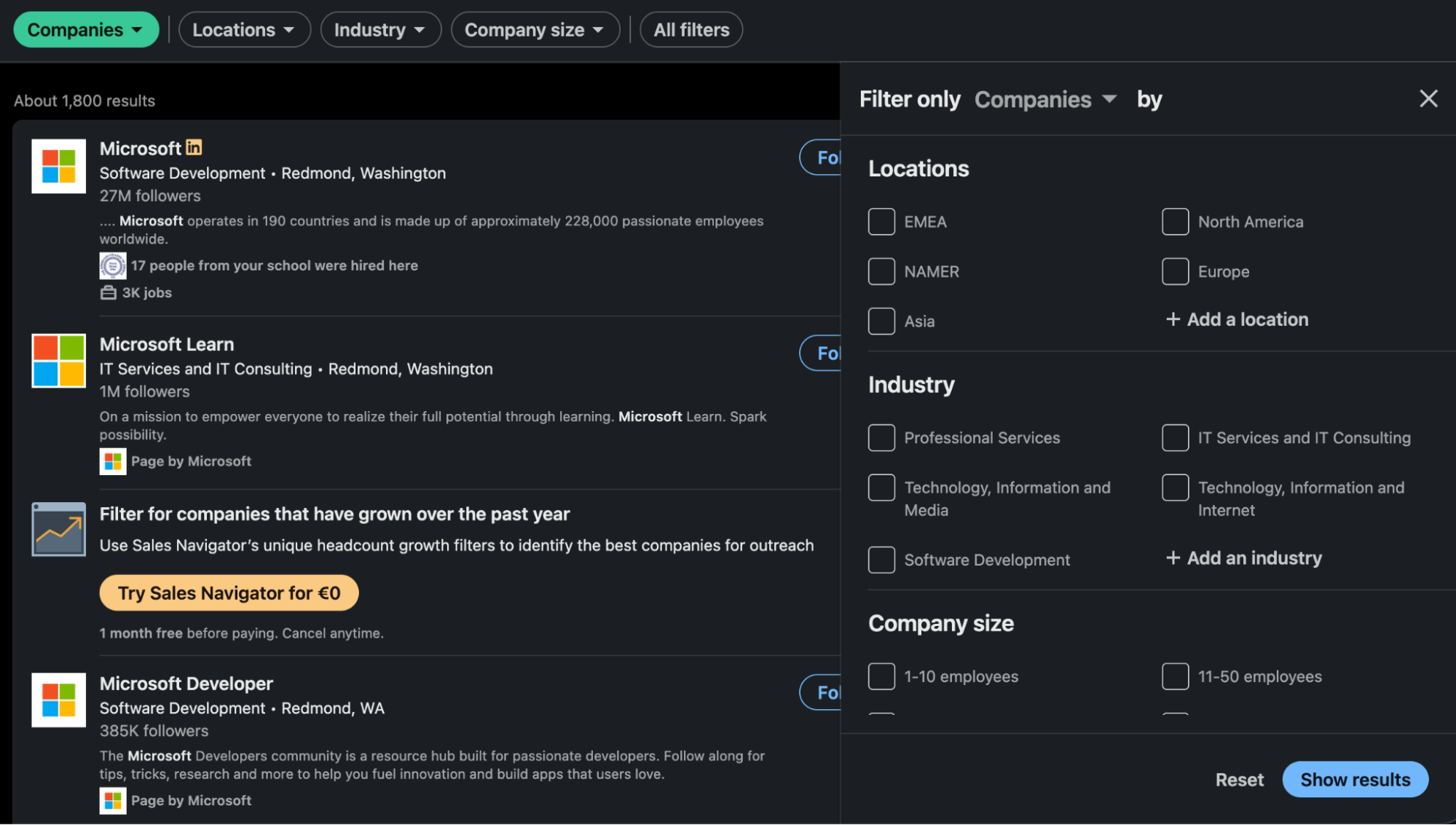Image resolution: width=1456 pixels, height=825 pixels.
Task: Click the Sales Navigator growth chart icon
Action: [x=58, y=529]
